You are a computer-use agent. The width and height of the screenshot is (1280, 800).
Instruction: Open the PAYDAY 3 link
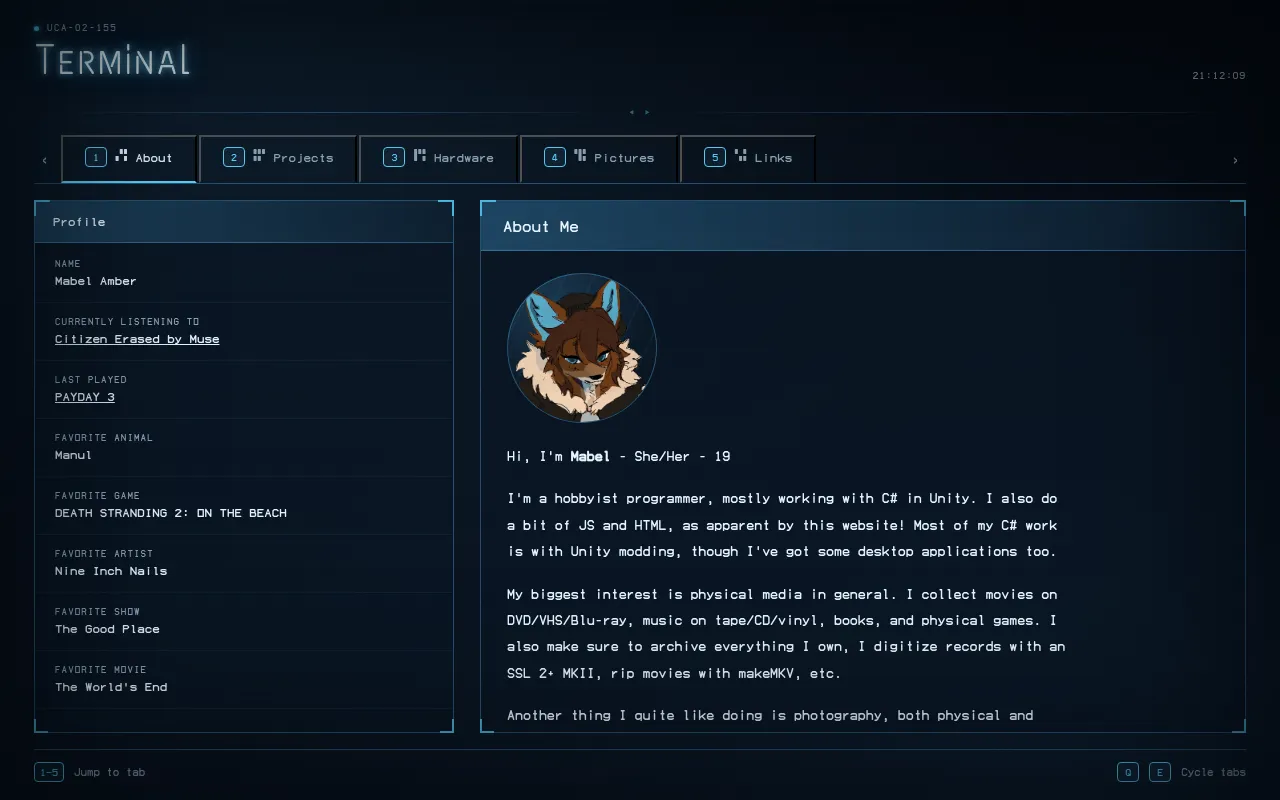(85, 397)
